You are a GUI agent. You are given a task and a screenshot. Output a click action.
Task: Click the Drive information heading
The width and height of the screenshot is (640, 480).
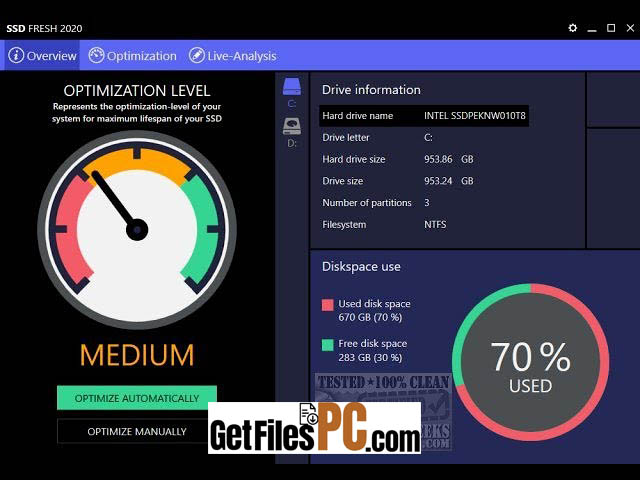(x=371, y=90)
